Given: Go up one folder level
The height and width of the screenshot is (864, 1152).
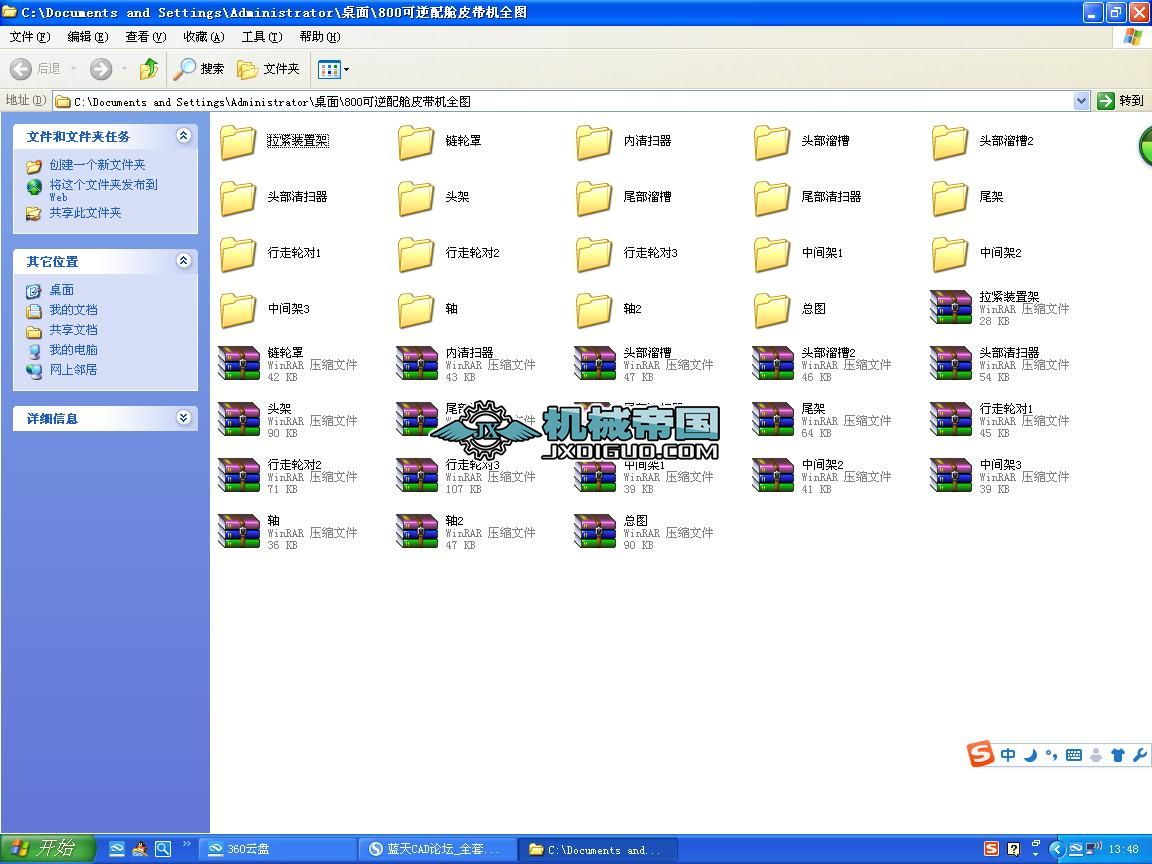Looking at the screenshot, I should point(149,69).
